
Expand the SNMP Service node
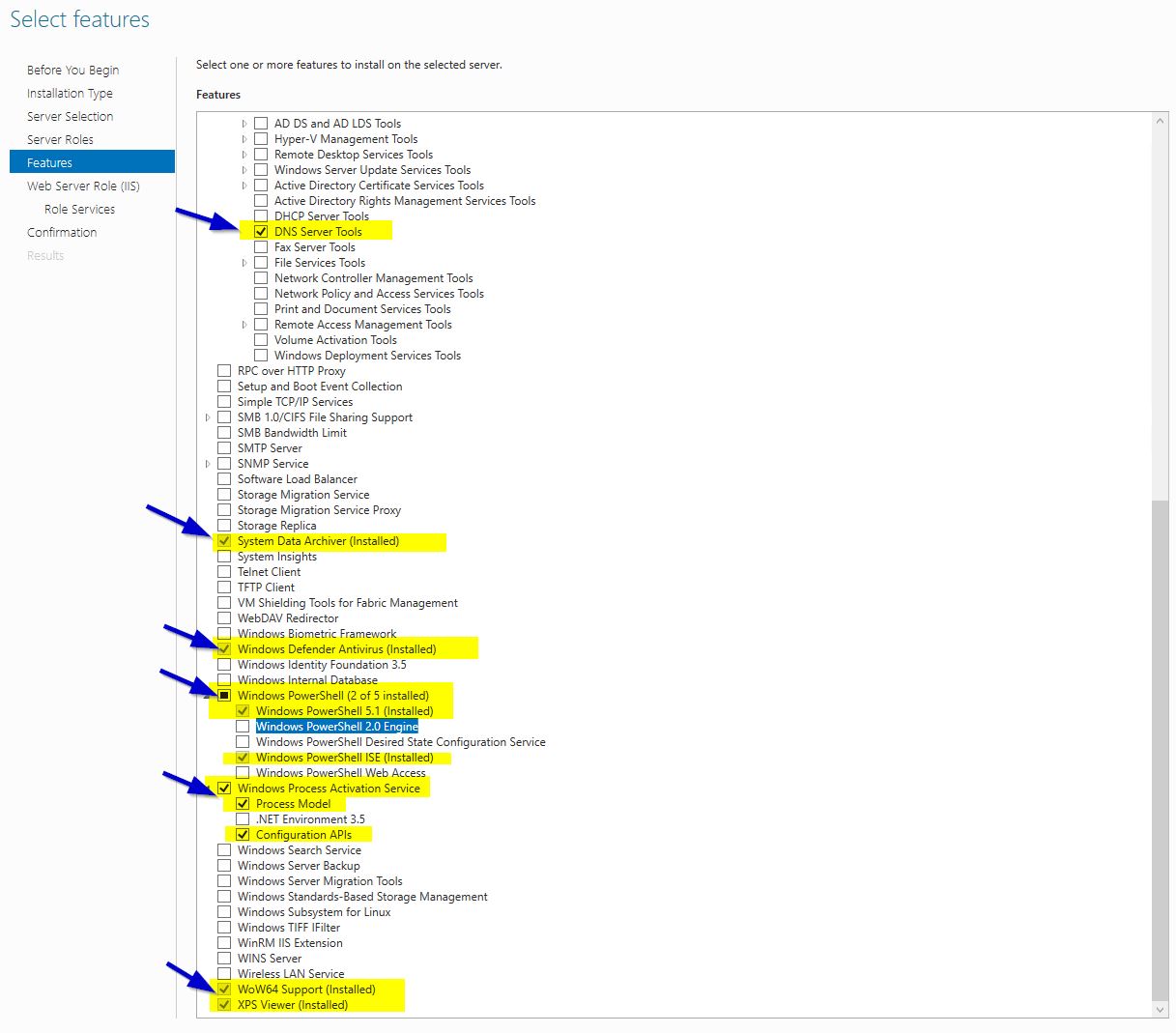pos(208,464)
